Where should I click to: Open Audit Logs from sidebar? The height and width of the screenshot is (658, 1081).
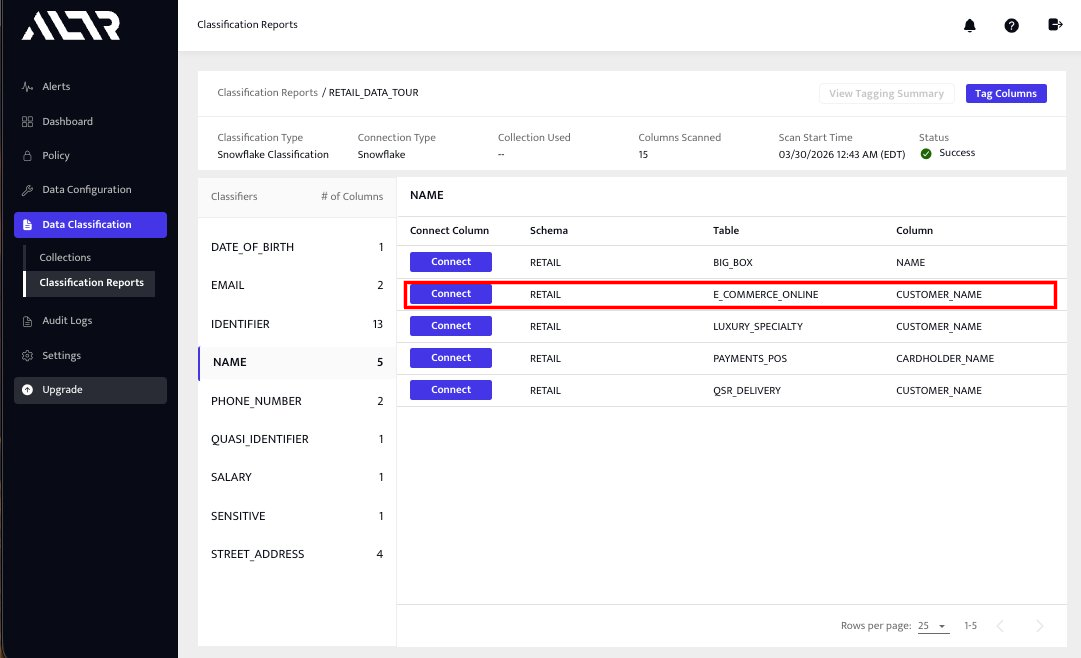67,321
